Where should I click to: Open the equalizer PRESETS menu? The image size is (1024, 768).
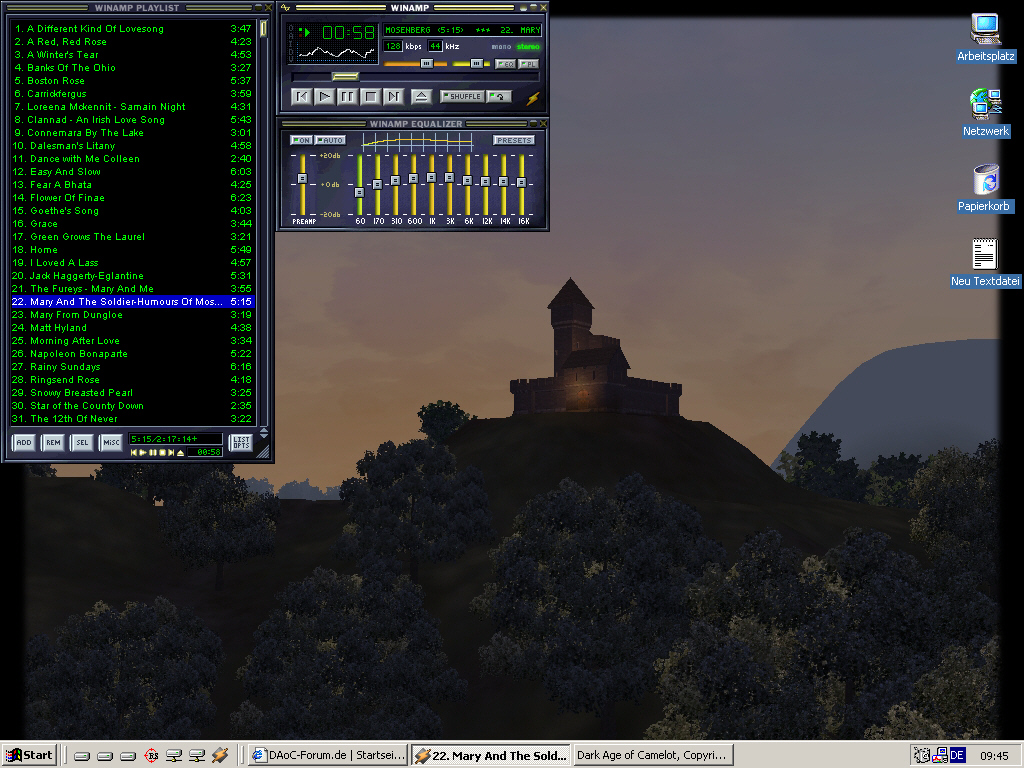tap(513, 140)
